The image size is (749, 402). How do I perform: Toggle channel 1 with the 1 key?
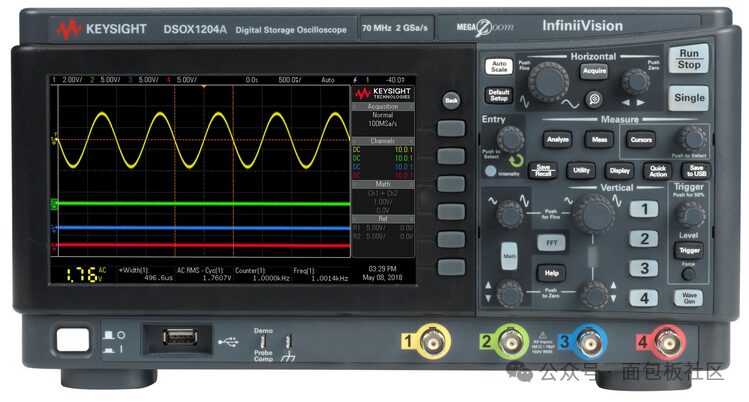point(644,209)
